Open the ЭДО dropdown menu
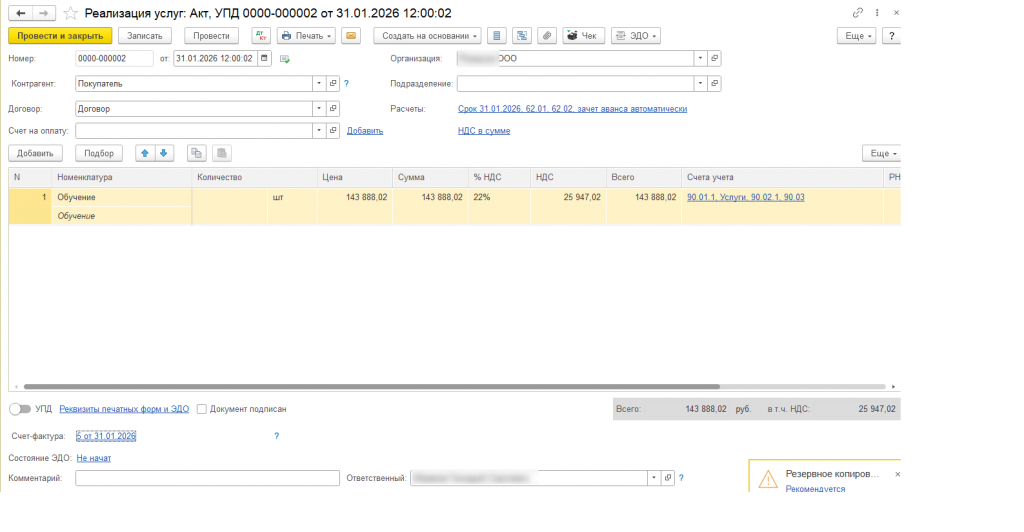The height and width of the screenshot is (532, 1024). pos(636,36)
